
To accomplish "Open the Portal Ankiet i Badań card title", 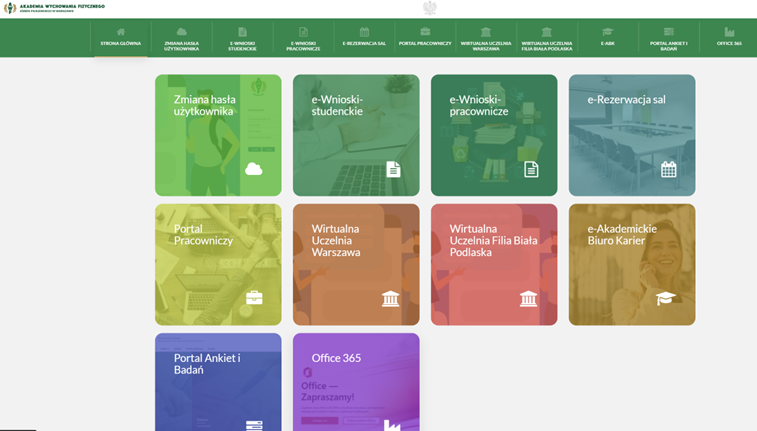I will [x=207, y=364].
